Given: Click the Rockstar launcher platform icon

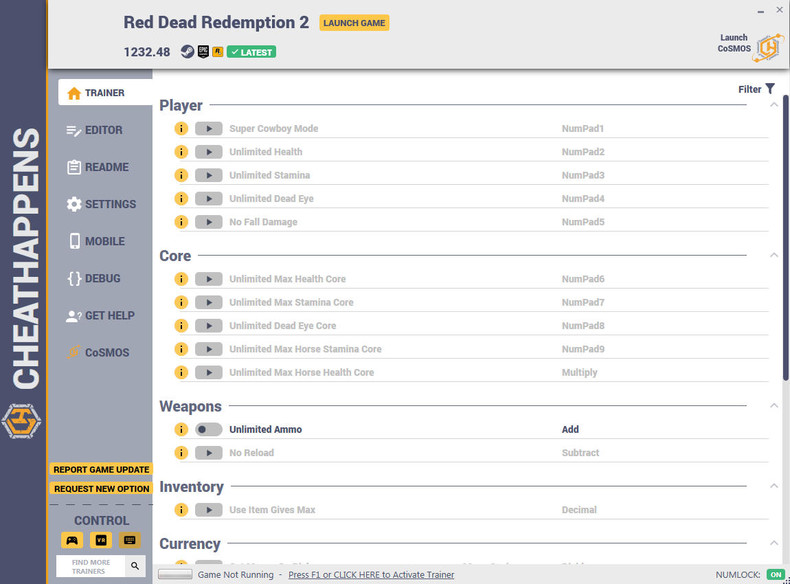Looking at the screenshot, I should click(x=218, y=52).
